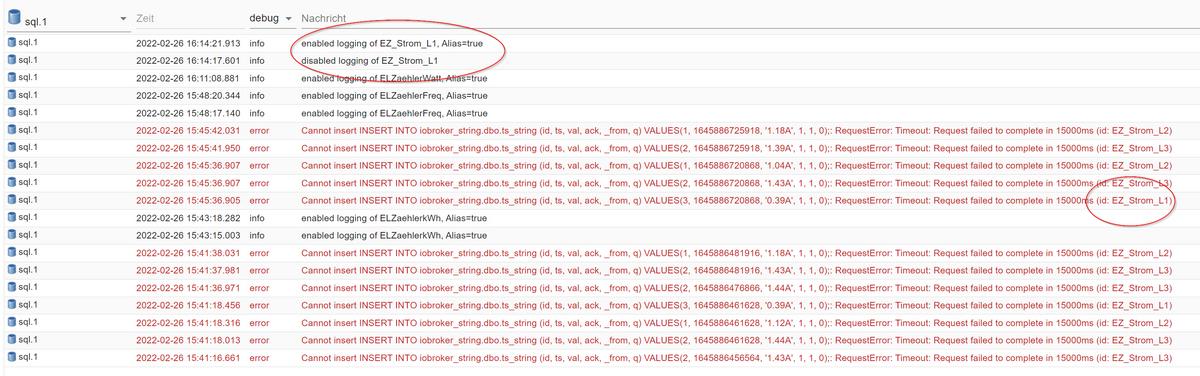Click database icon in the 16:11:08.881 row
Image resolution: width=1200 pixels, height=376 pixels.
(12, 78)
